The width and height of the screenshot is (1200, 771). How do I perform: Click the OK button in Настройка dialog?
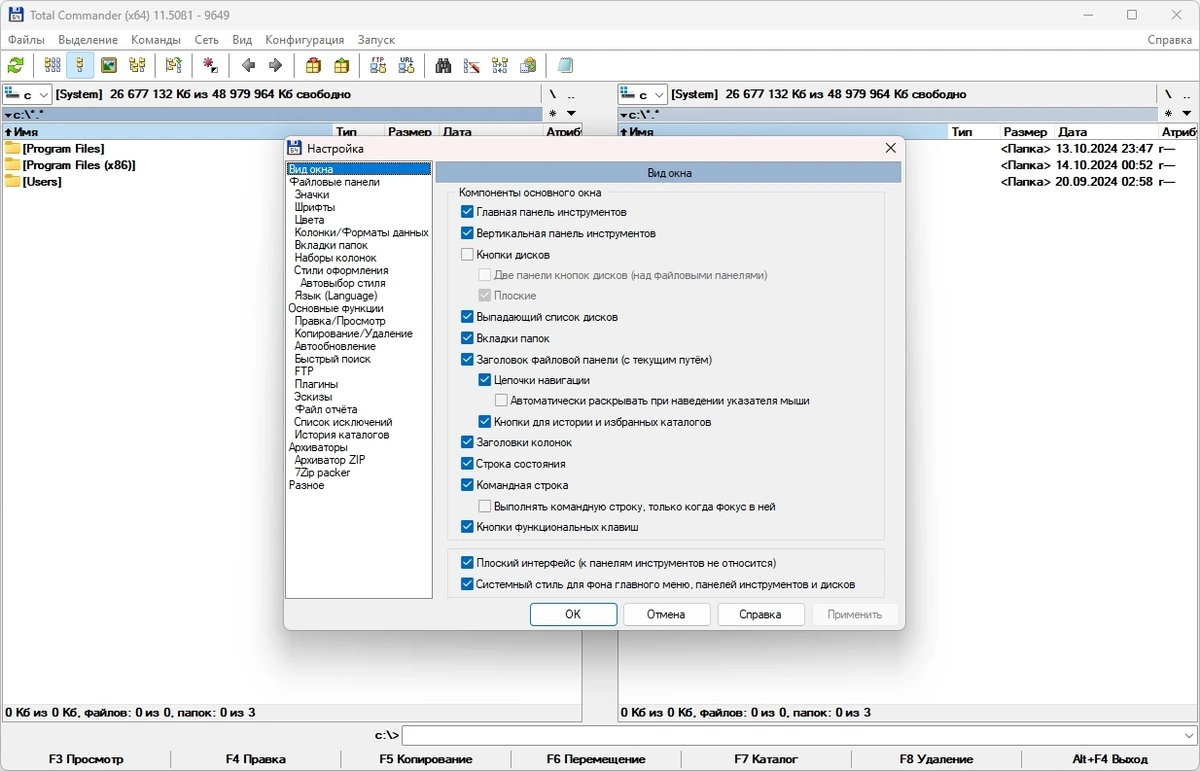pyautogui.click(x=573, y=614)
